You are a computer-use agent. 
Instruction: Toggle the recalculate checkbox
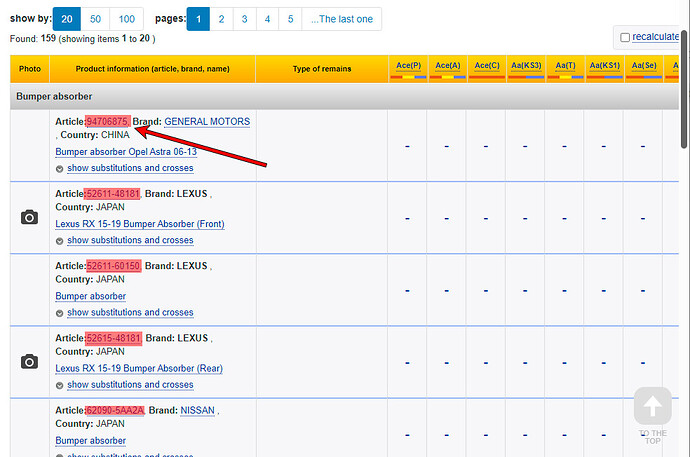coord(625,37)
